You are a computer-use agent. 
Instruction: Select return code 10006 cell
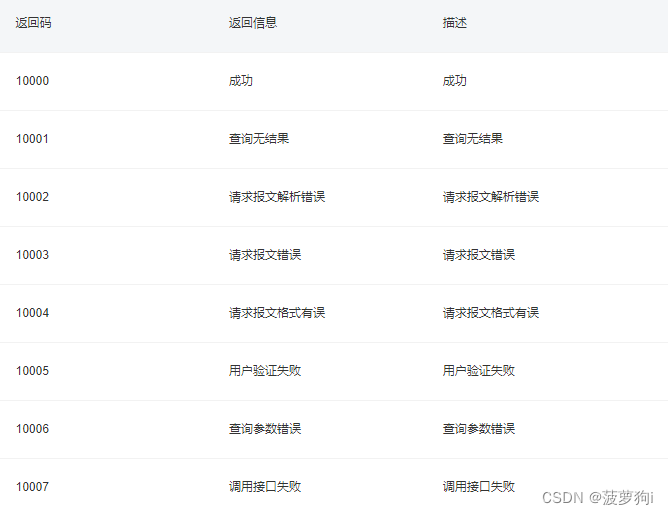pos(32,429)
